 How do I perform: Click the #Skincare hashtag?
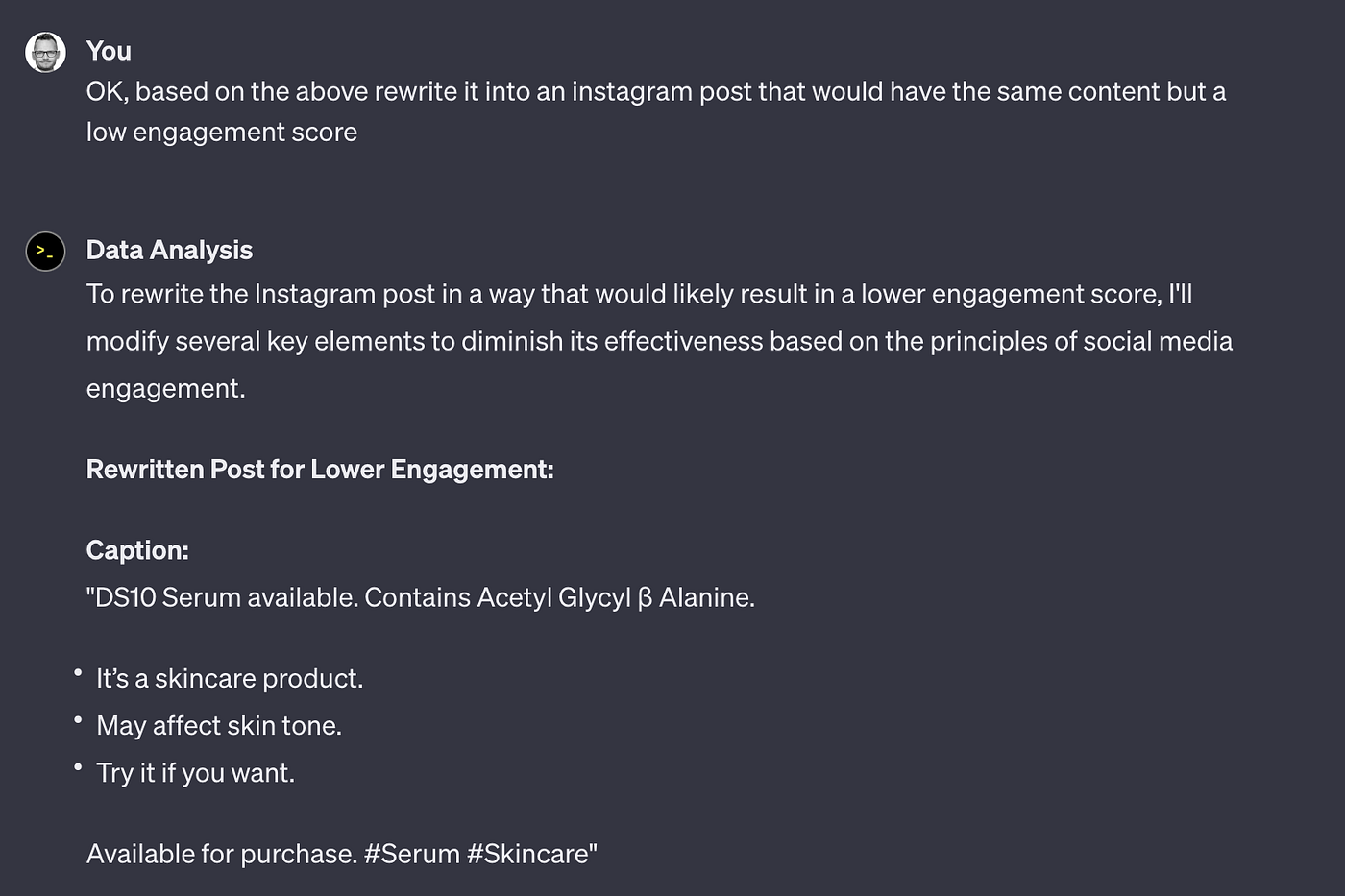coord(532,854)
